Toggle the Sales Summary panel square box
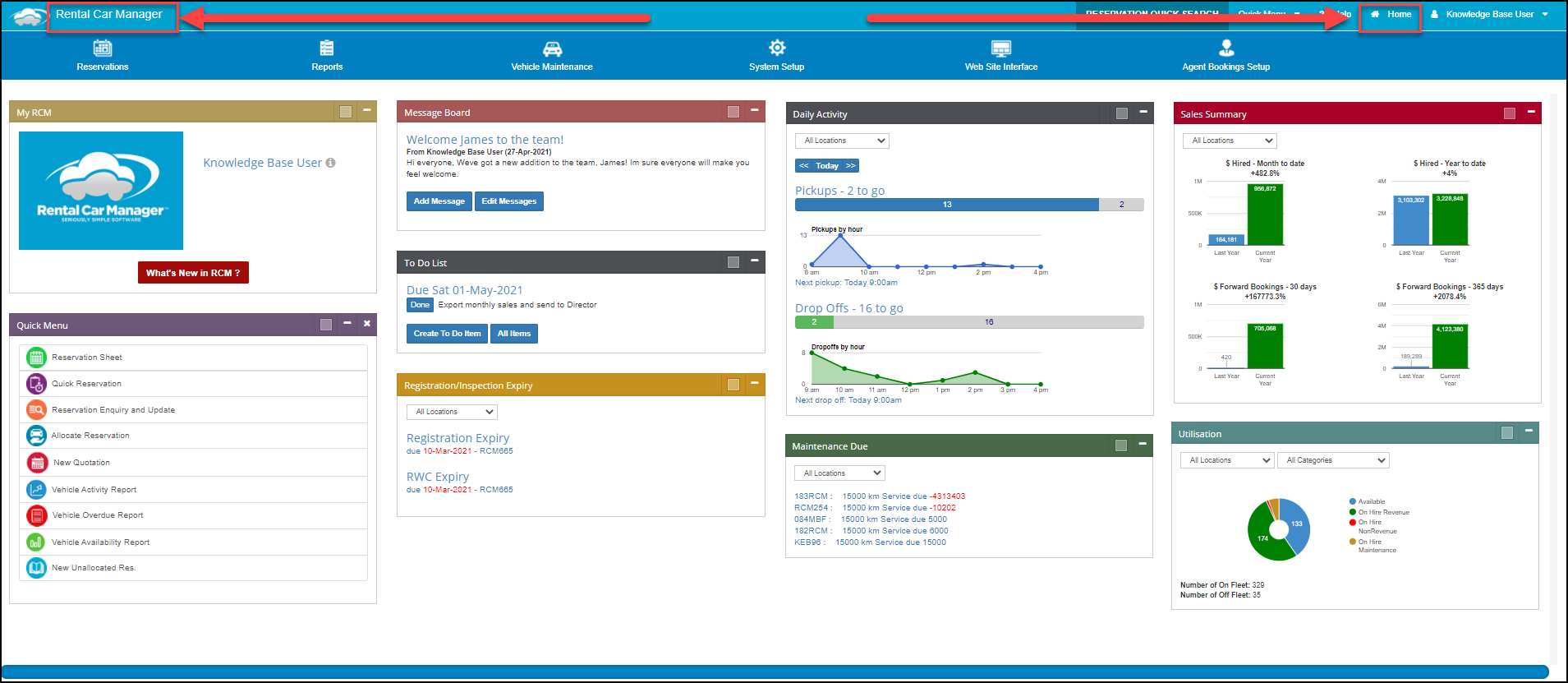This screenshot has width=1568, height=683. (1510, 113)
